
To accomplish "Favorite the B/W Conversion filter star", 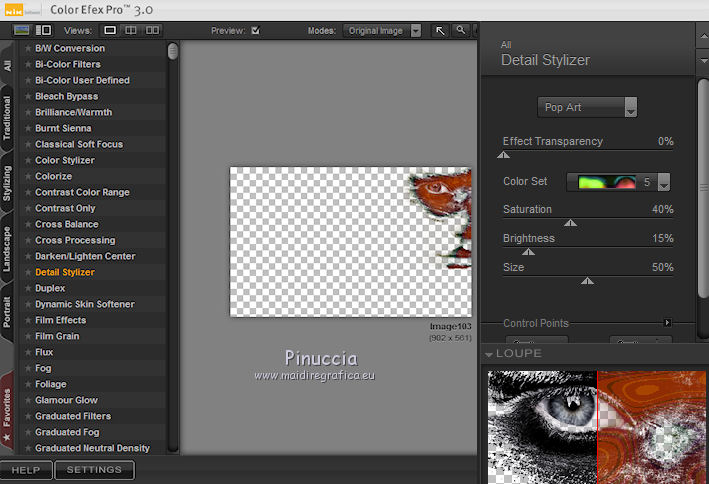I will click(x=28, y=48).
